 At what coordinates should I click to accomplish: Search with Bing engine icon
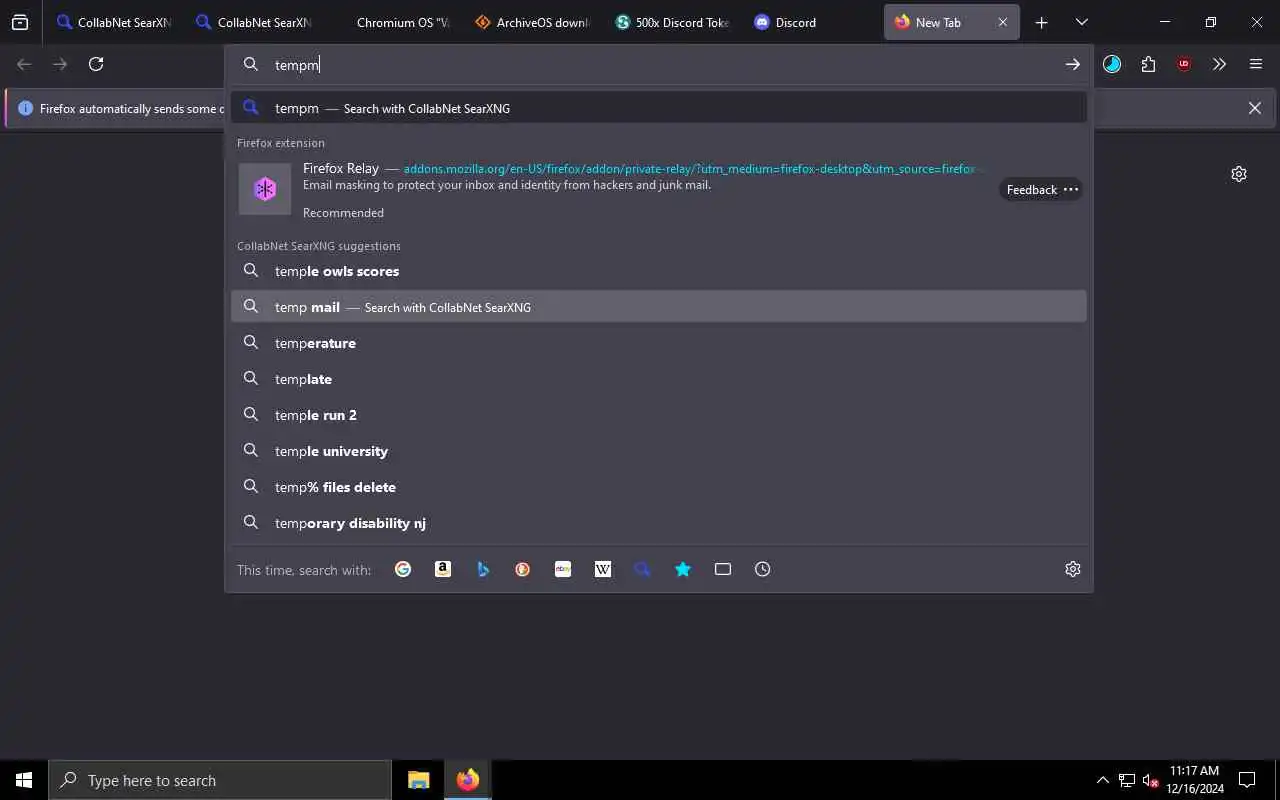483,569
